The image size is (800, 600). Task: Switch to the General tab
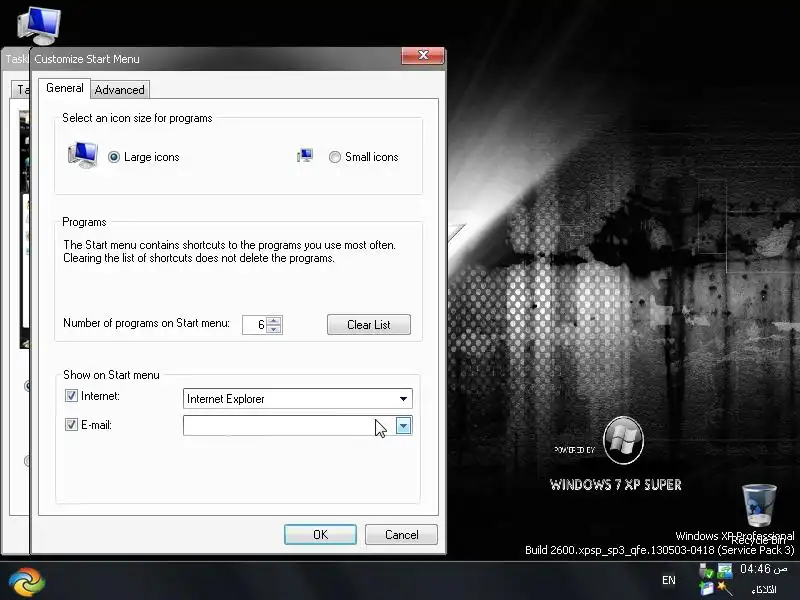pos(65,88)
